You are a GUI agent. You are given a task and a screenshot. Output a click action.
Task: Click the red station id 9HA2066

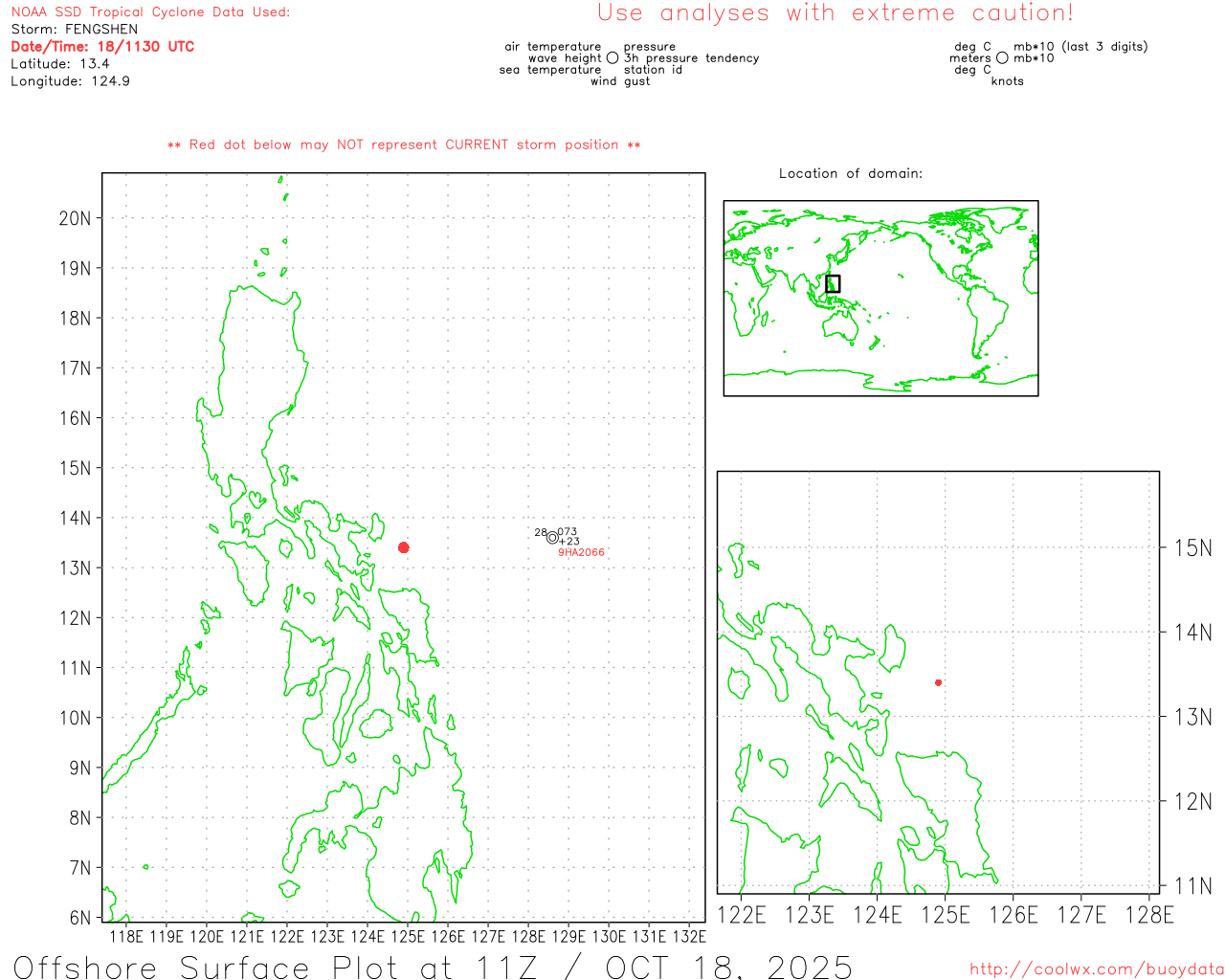[581, 552]
